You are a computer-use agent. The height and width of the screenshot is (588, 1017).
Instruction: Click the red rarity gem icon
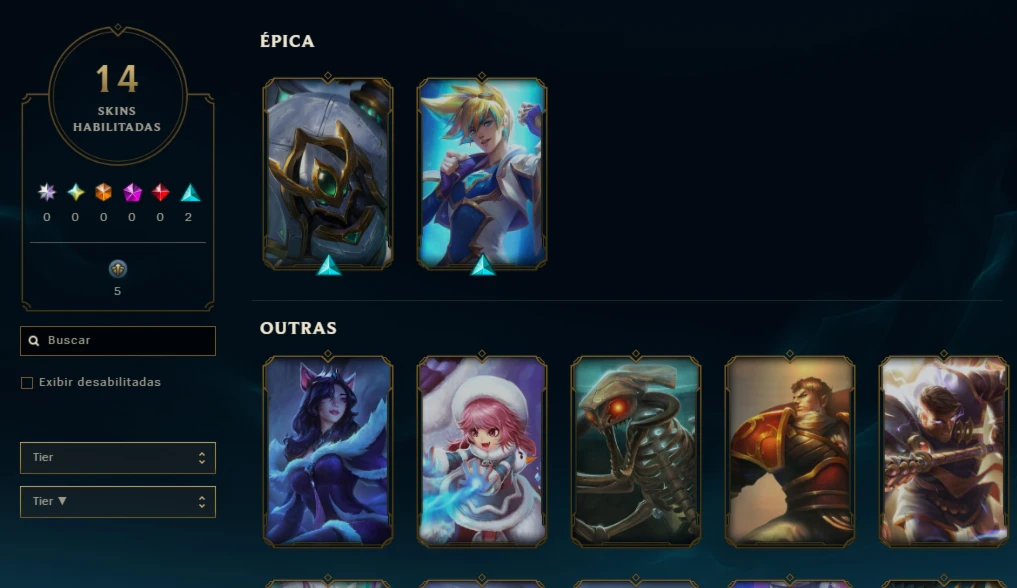tap(160, 193)
